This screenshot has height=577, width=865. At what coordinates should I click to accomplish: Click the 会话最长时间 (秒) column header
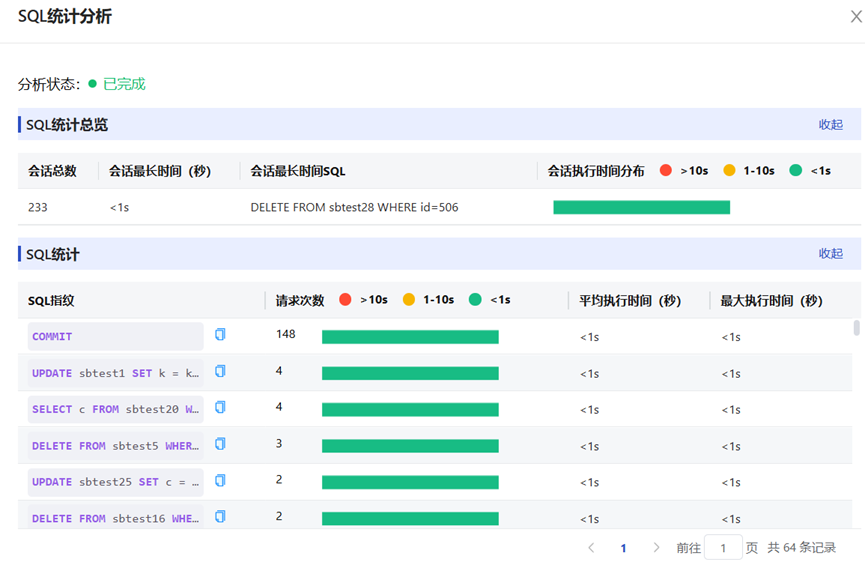159,171
